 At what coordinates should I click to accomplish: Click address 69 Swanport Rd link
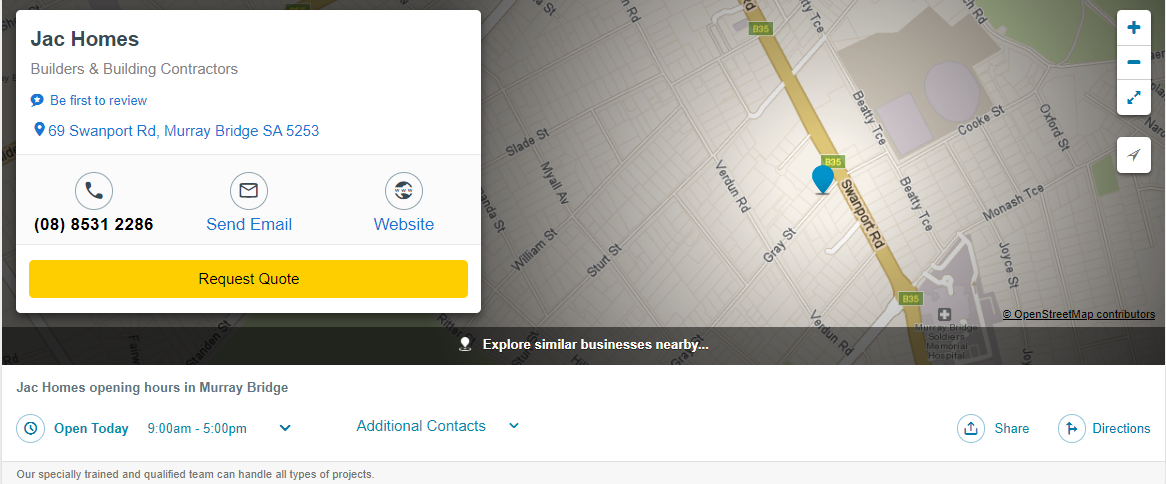(x=184, y=131)
